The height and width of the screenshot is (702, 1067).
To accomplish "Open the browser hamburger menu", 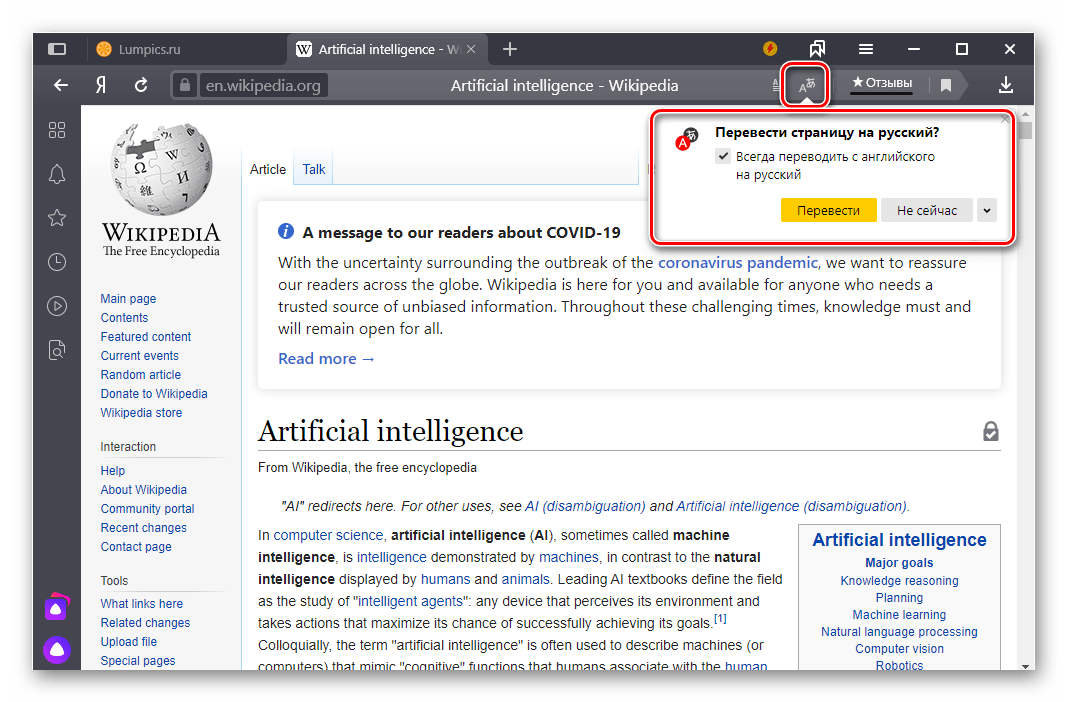I will pos(866,49).
